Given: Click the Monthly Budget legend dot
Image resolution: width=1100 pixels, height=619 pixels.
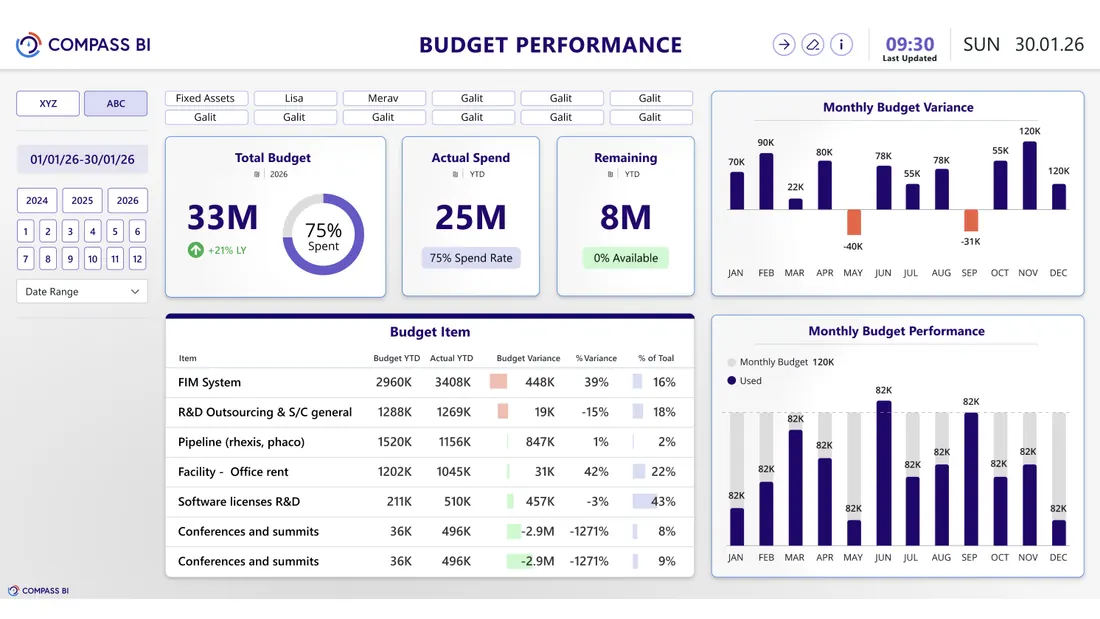Looking at the screenshot, I should tap(732, 362).
